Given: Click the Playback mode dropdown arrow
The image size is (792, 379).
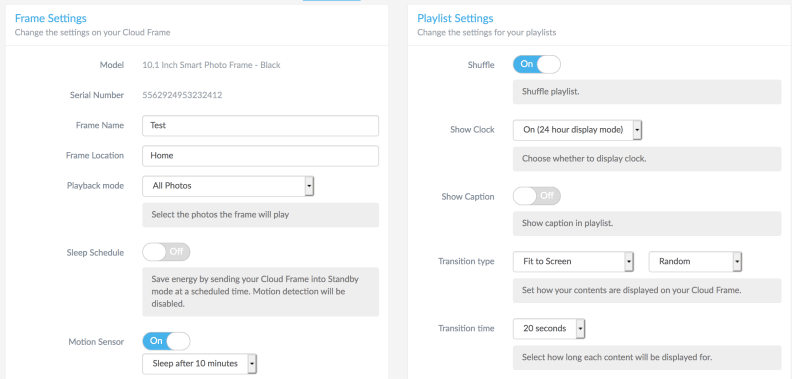Looking at the screenshot, I should click(309, 186).
